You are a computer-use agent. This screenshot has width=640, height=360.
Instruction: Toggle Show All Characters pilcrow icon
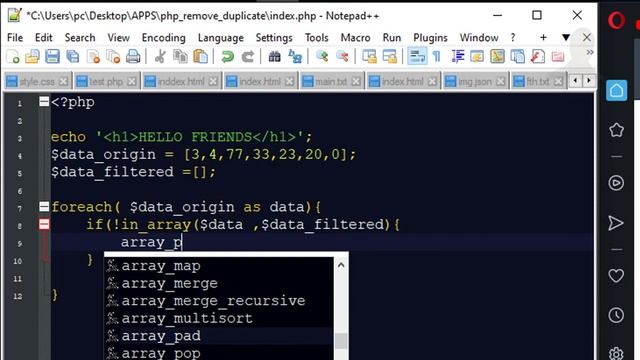[437, 57]
